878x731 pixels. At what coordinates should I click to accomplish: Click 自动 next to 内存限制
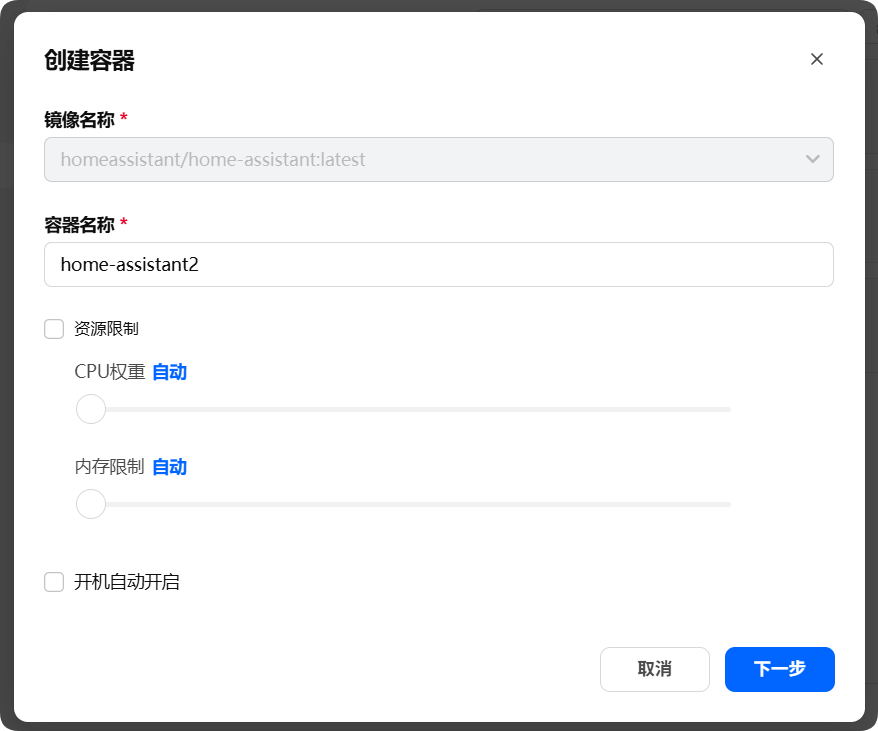[x=168, y=466]
